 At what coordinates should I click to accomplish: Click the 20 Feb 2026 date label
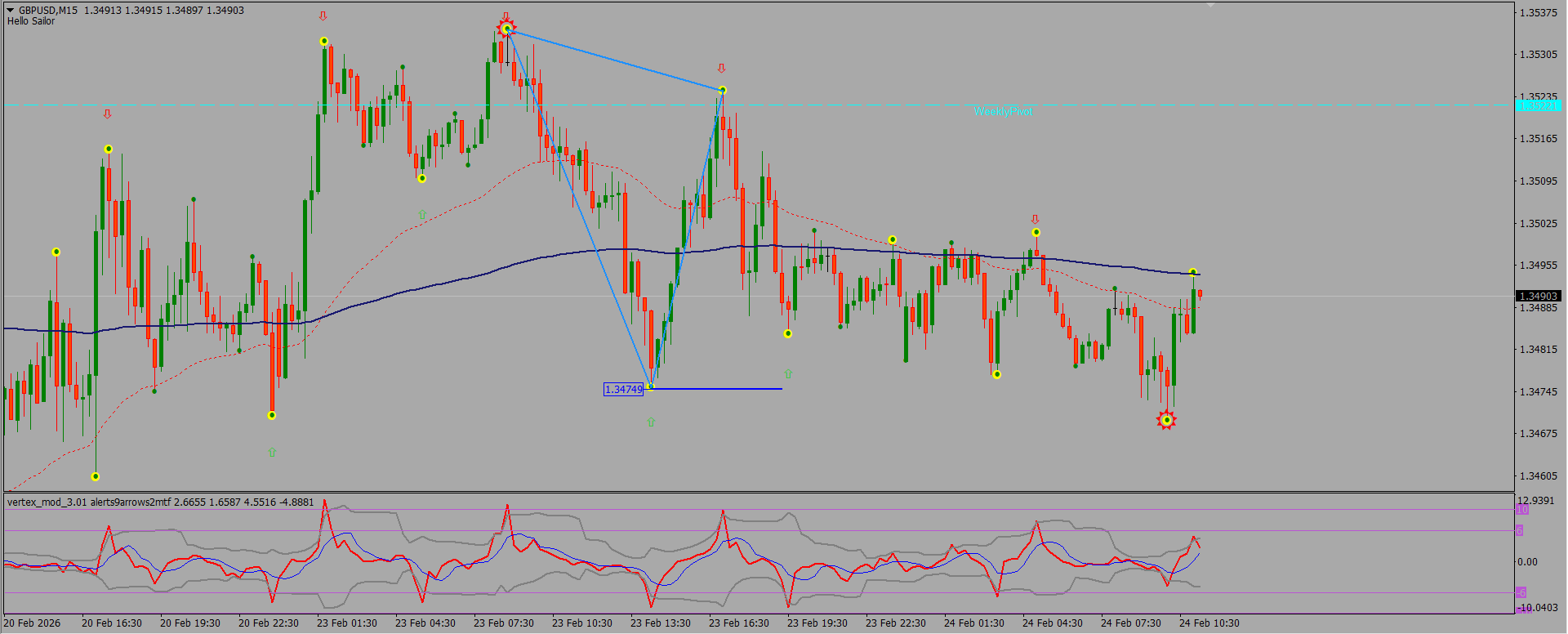click(x=33, y=623)
